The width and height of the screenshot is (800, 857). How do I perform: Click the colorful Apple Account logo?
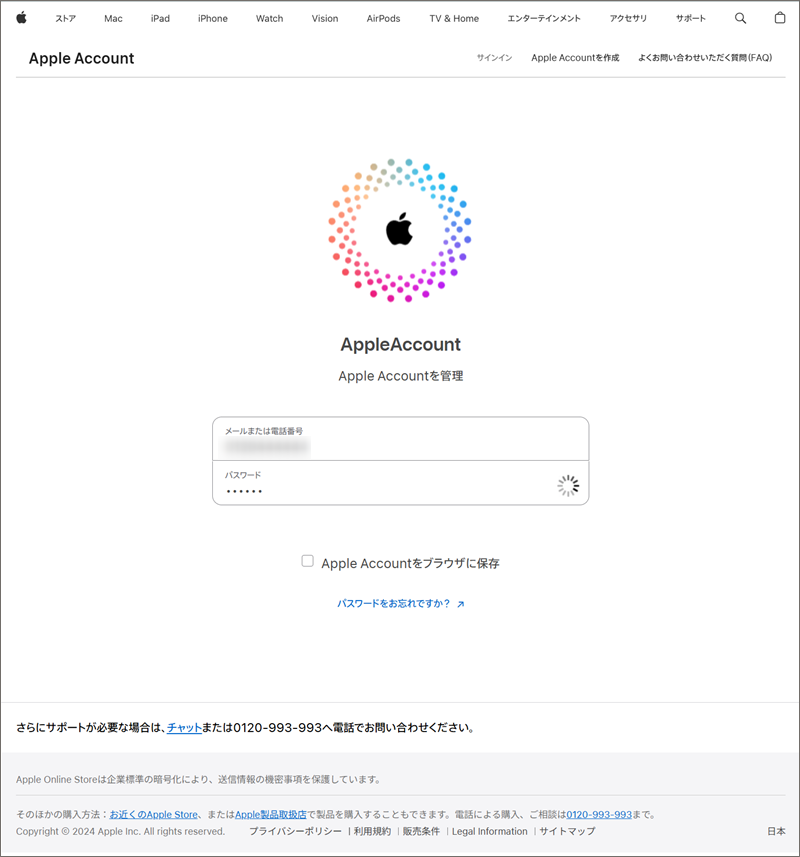point(400,230)
